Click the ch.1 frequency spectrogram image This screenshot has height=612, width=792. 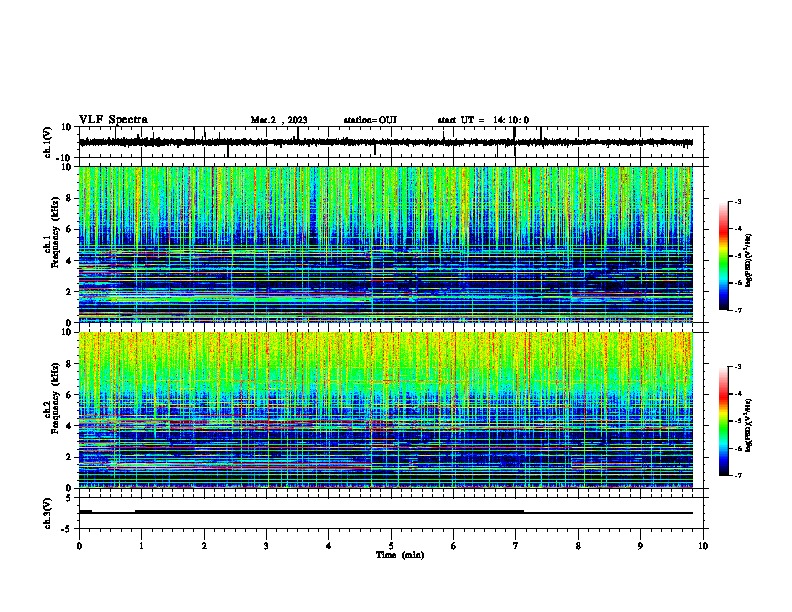[386, 244]
